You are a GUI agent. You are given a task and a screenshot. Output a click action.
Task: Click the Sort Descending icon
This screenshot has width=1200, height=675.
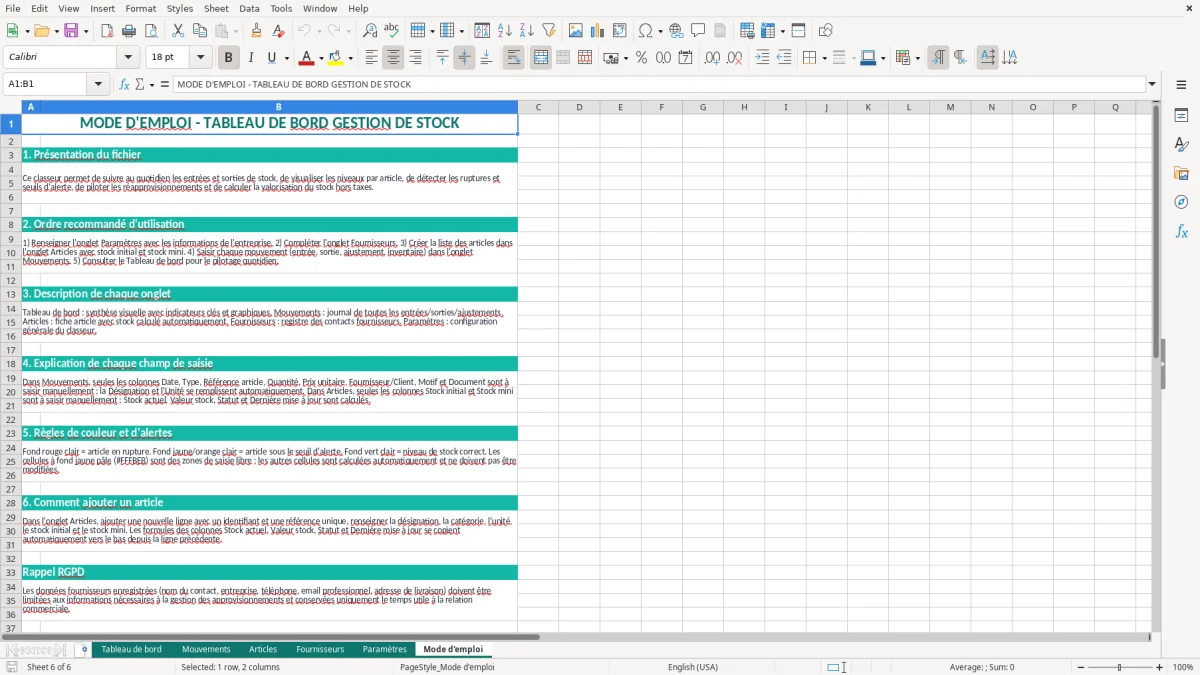click(526, 31)
